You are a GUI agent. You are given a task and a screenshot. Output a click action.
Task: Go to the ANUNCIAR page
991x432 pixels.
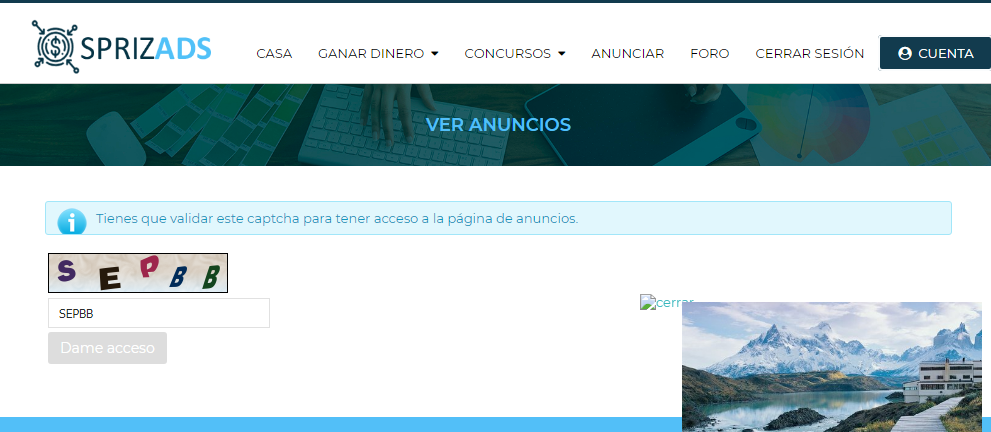click(628, 54)
